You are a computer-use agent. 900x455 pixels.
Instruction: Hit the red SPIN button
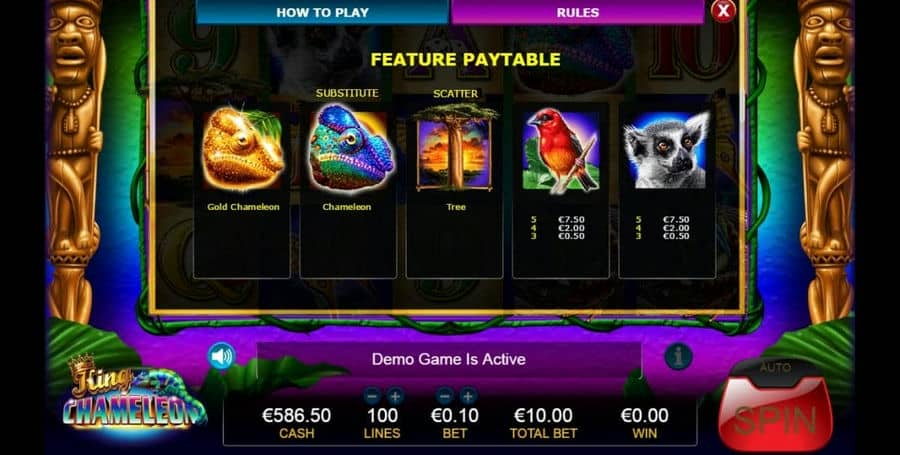pyautogui.click(x=775, y=414)
